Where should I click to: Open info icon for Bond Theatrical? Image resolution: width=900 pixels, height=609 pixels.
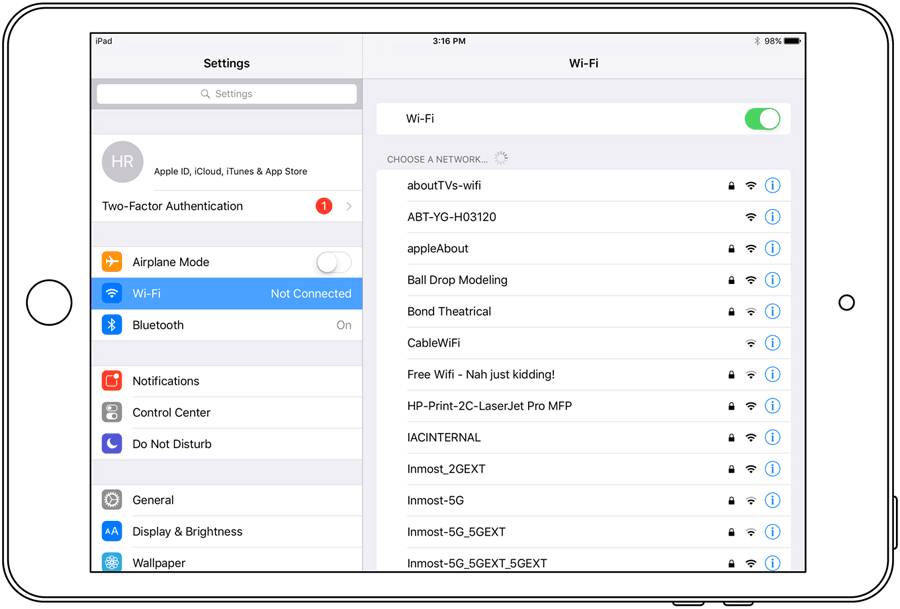click(772, 312)
